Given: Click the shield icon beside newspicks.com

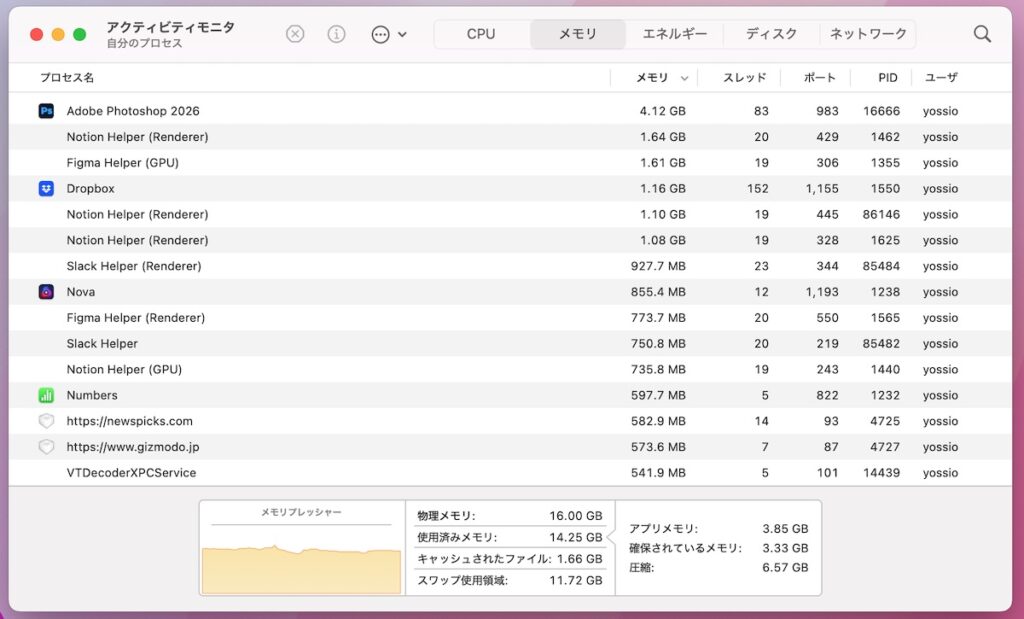Looking at the screenshot, I should [x=46, y=421].
